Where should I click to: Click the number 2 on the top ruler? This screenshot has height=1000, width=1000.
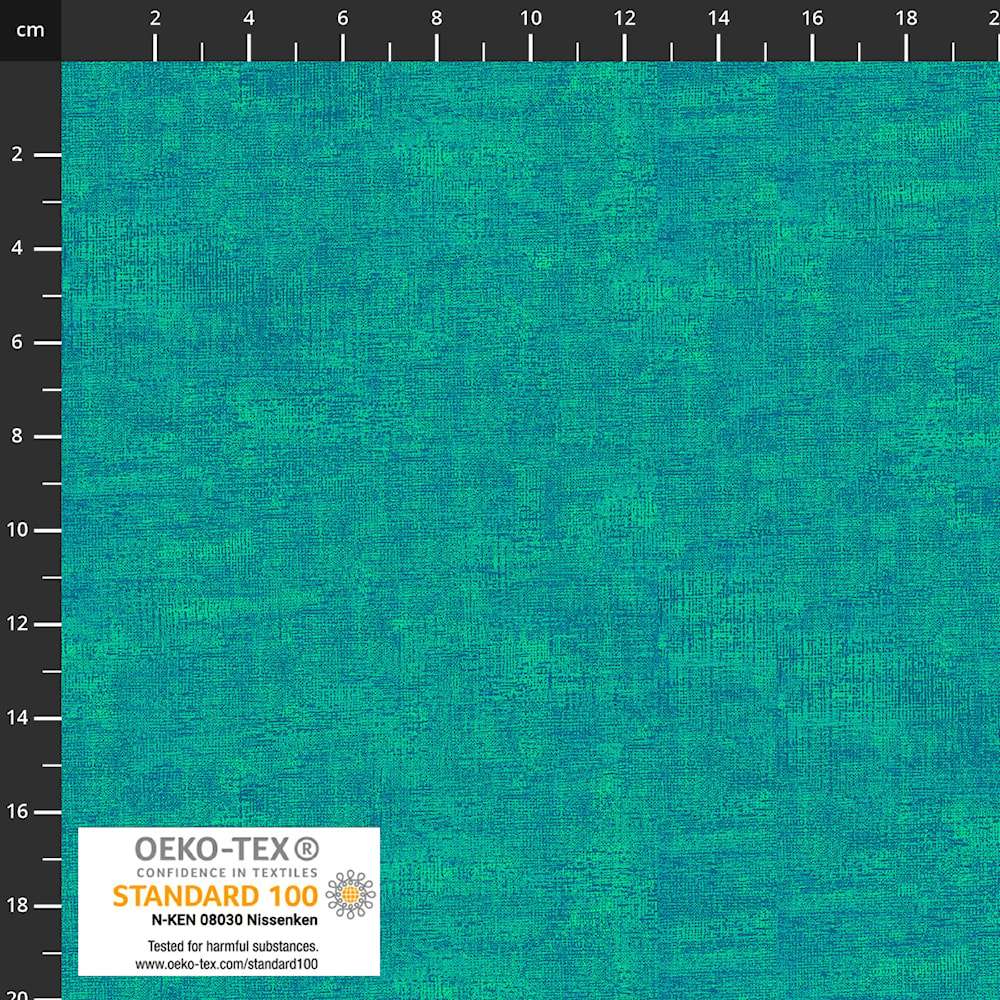(x=155, y=18)
